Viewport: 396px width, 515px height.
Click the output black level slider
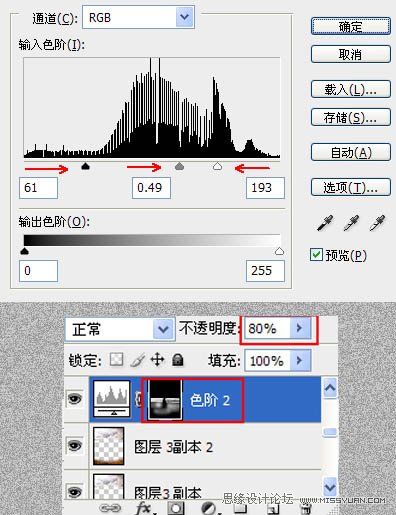(x=24, y=251)
